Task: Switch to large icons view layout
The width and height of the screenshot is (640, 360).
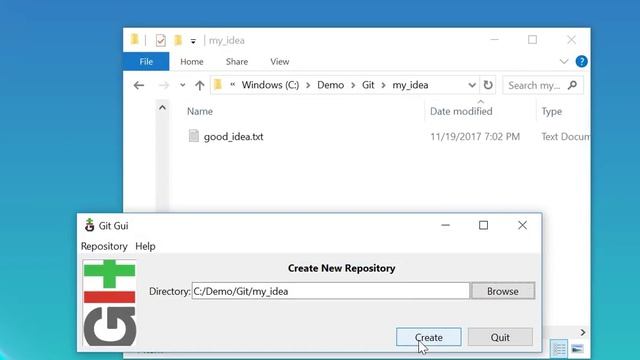Action: 578,349
